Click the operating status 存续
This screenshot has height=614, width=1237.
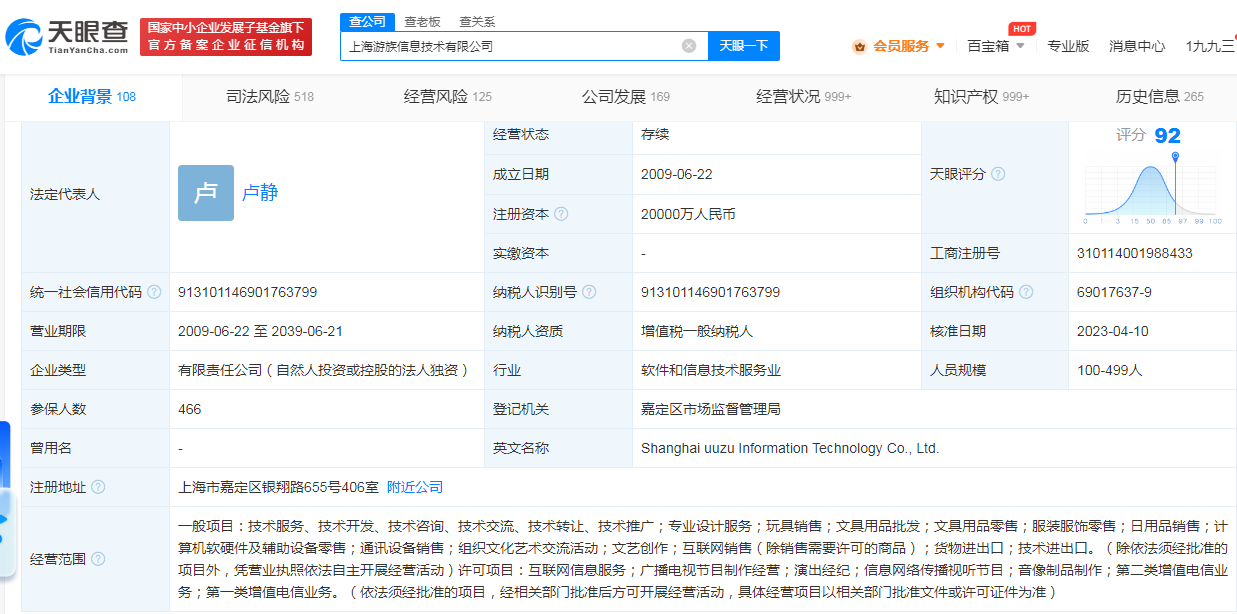tap(655, 134)
